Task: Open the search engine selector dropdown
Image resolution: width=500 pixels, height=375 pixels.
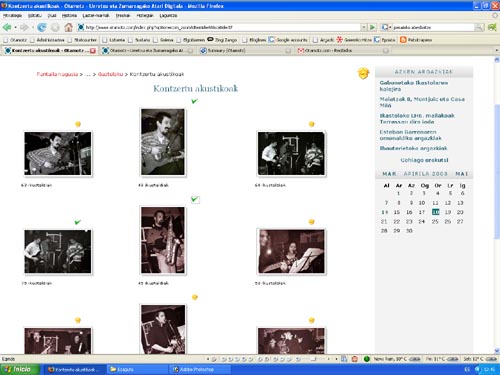Action: point(386,27)
